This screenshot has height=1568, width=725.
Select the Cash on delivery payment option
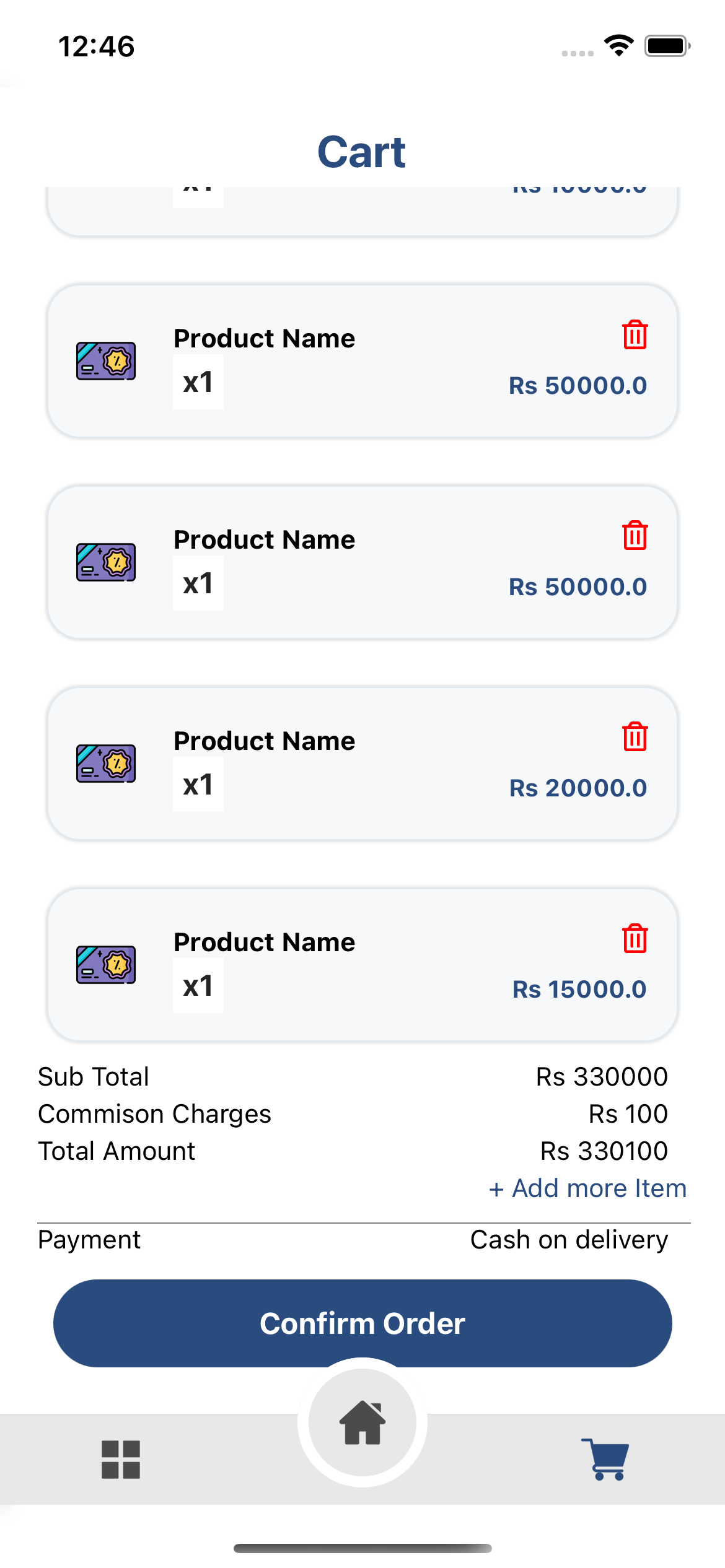[x=569, y=1240]
